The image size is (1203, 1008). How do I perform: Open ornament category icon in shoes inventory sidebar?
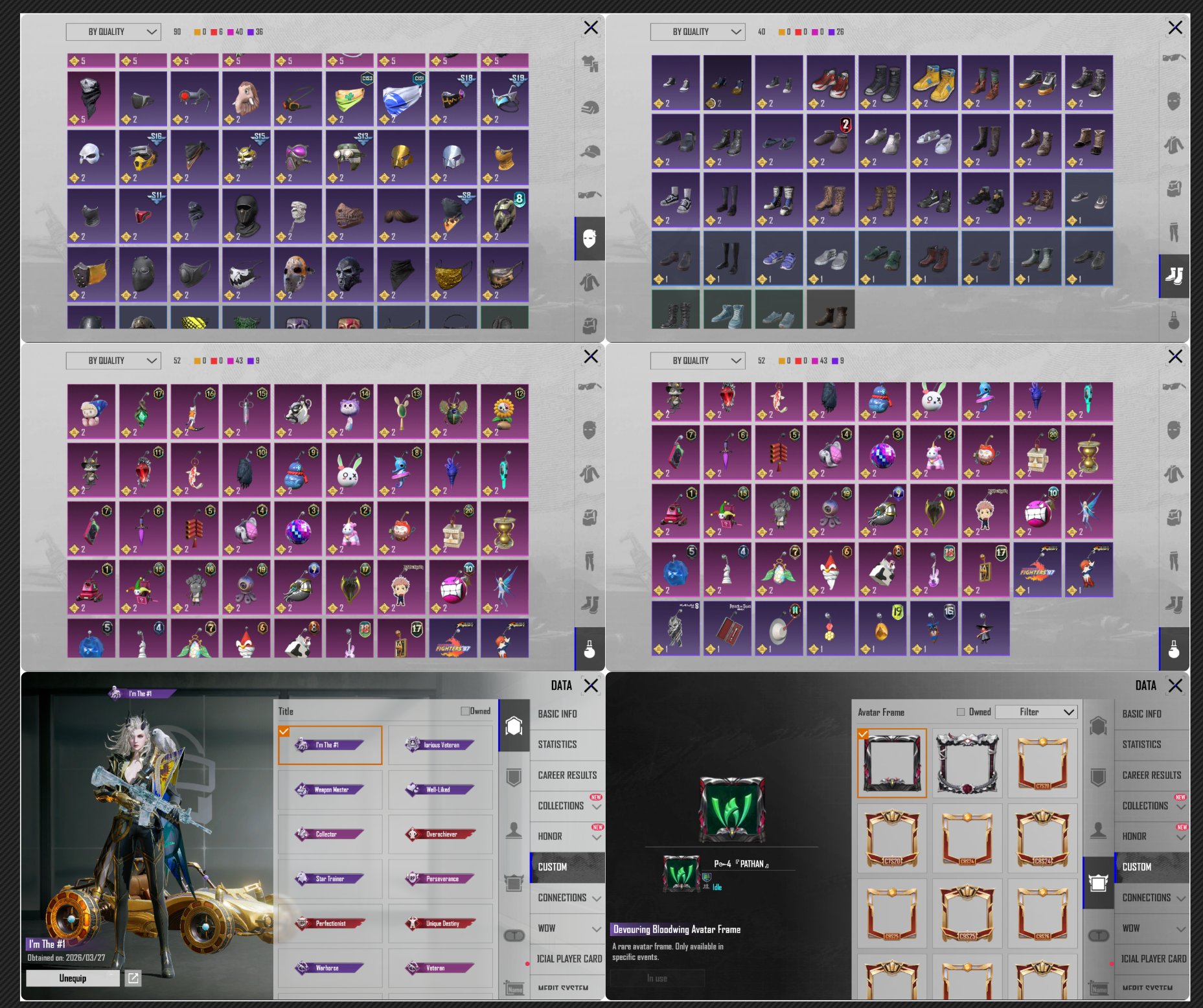click(x=1174, y=320)
